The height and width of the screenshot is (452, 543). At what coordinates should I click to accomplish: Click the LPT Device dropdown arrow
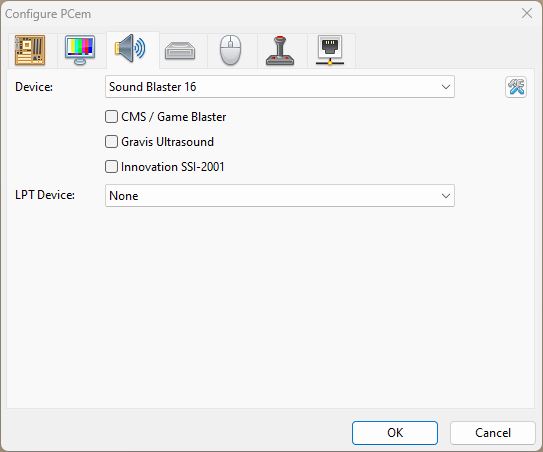(446, 196)
